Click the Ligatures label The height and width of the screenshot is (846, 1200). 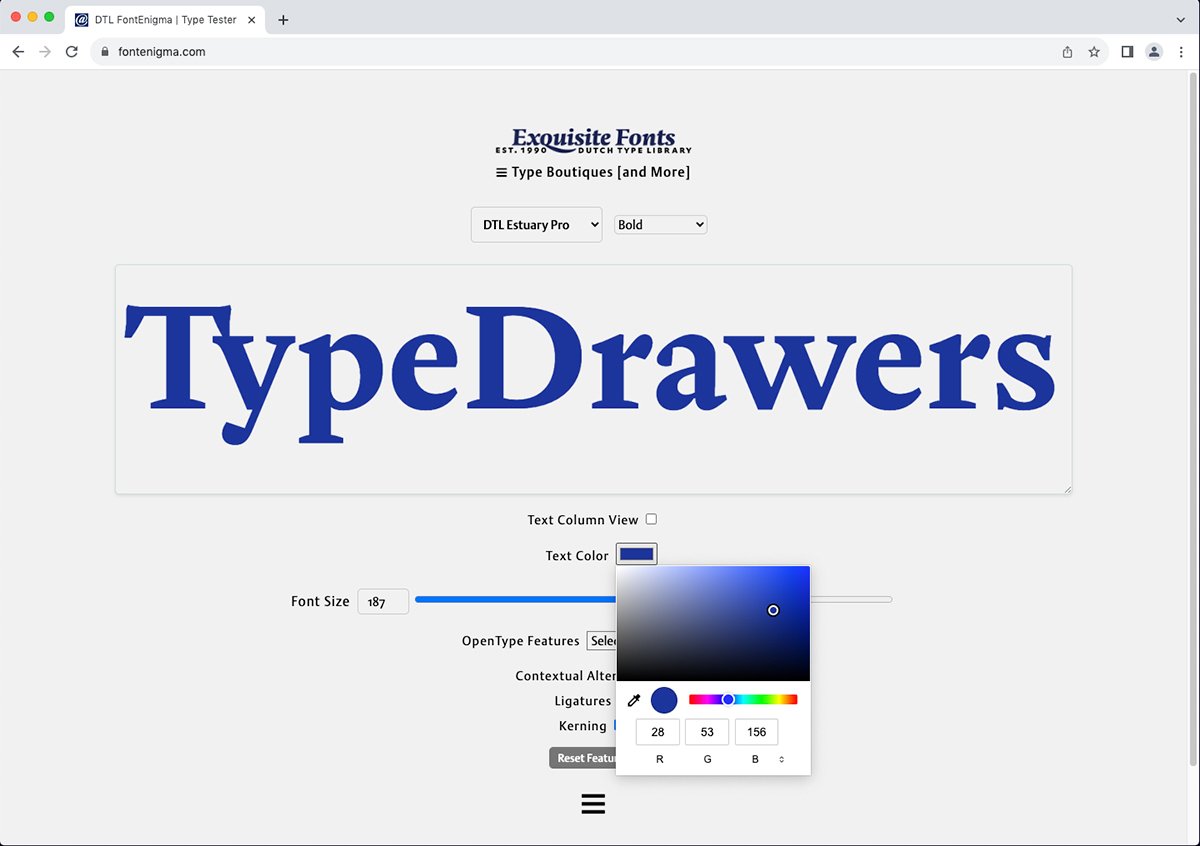point(583,701)
